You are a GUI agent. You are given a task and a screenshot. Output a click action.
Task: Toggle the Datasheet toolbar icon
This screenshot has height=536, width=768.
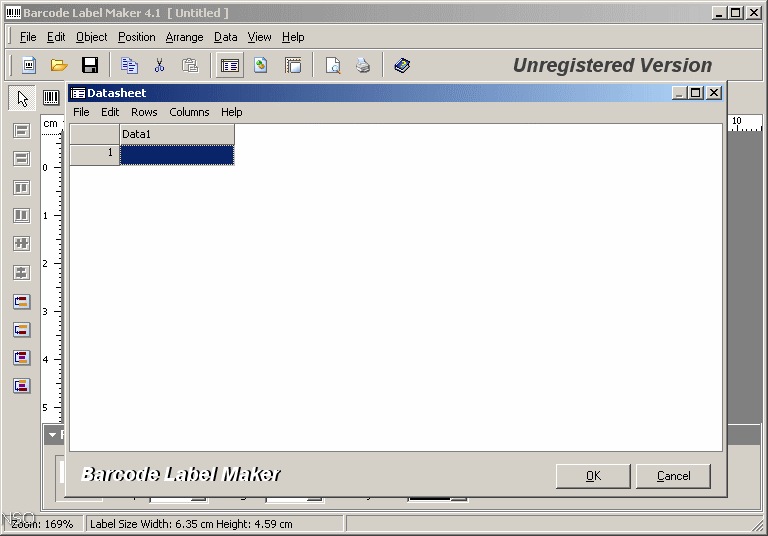point(230,65)
